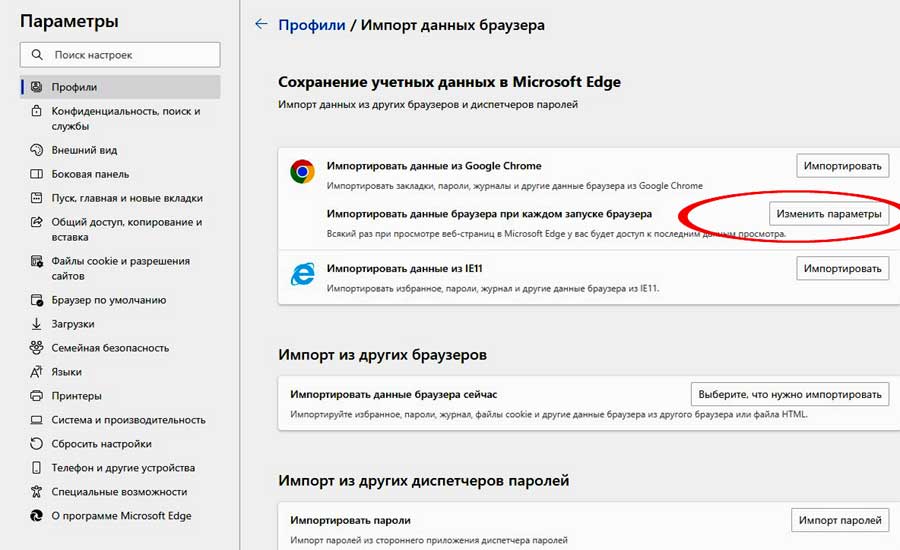
Task: Click the search magnifier icon in settings search
Action: [37, 55]
